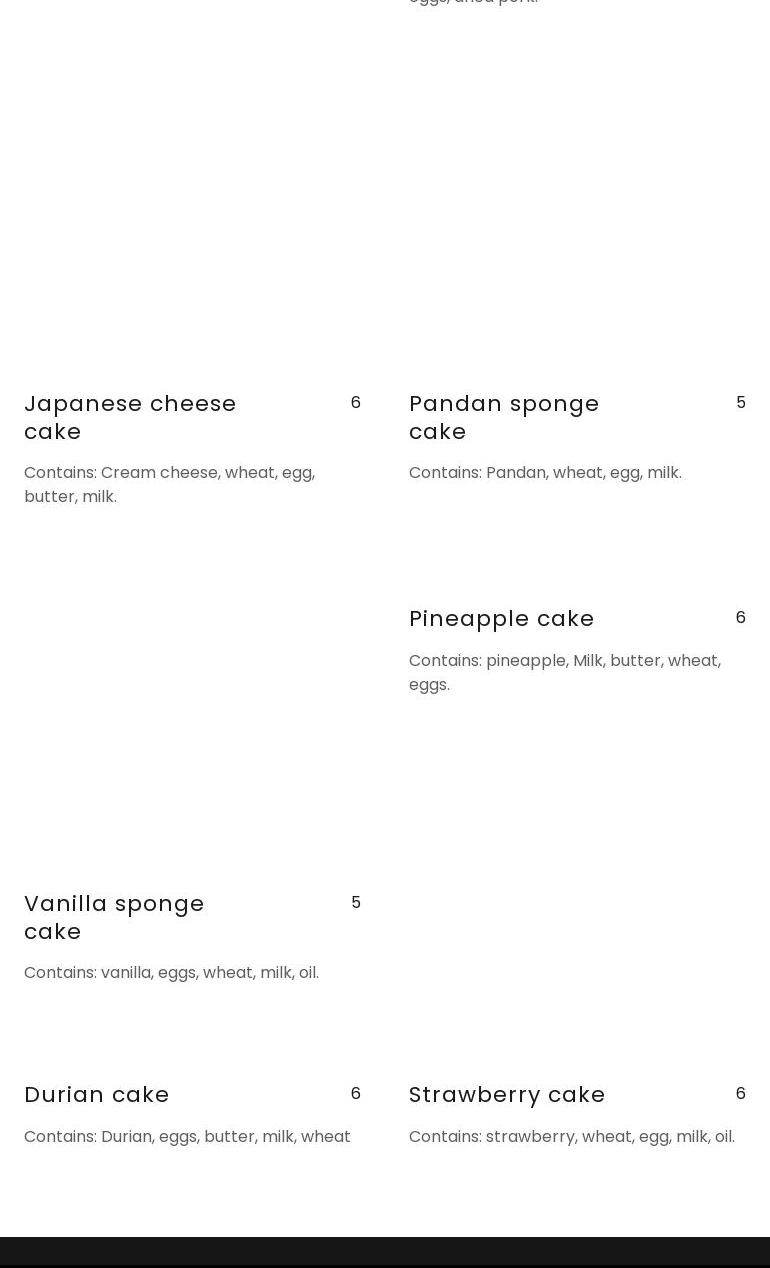
Task: Select the Pineapple cake title
Action: pyautogui.click(x=501, y=618)
